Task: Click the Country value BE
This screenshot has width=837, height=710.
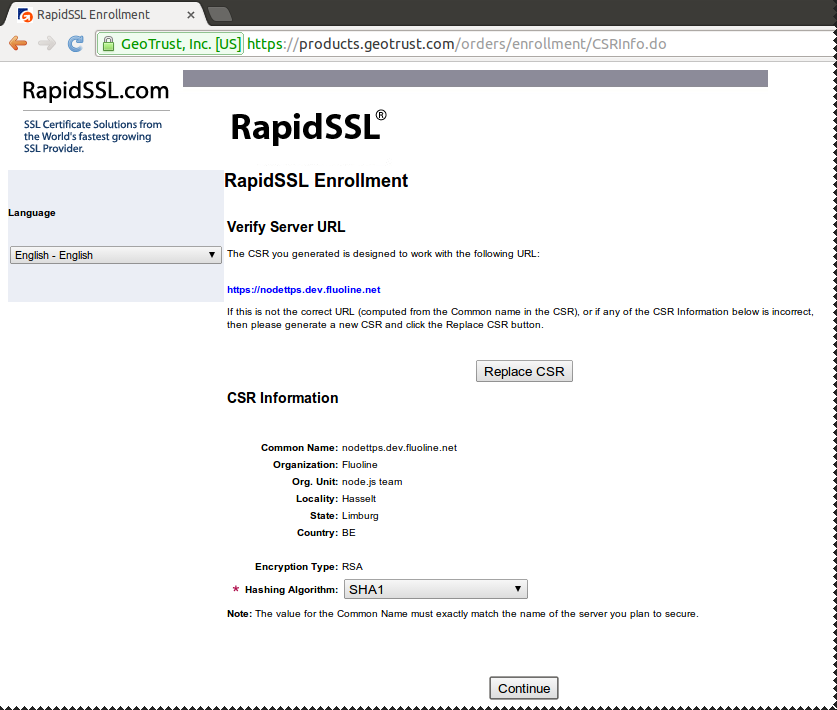Action: coord(349,533)
